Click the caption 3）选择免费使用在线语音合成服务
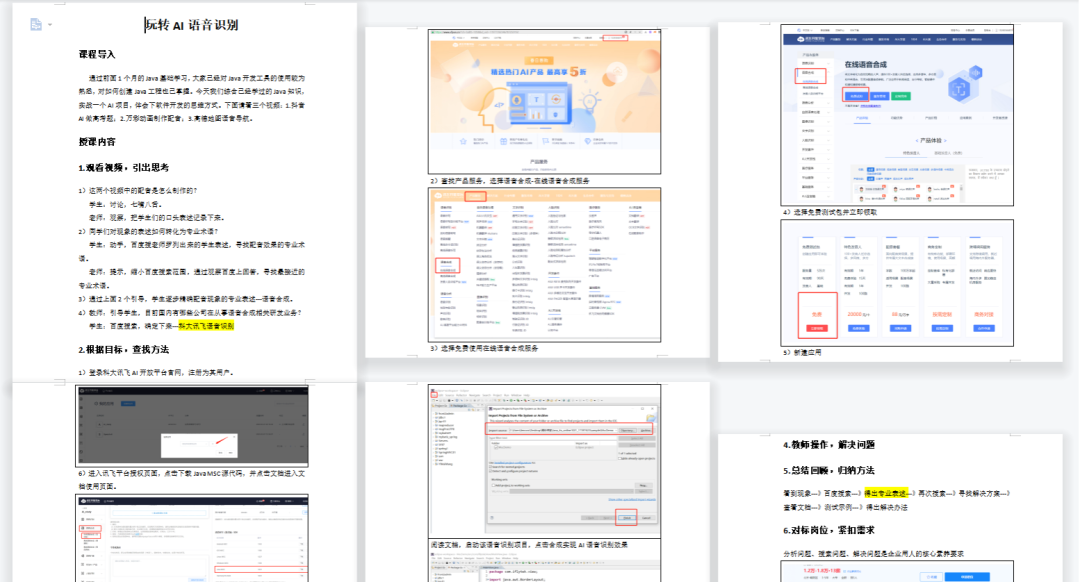This screenshot has width=1080, height=582. tap(484, 349)
